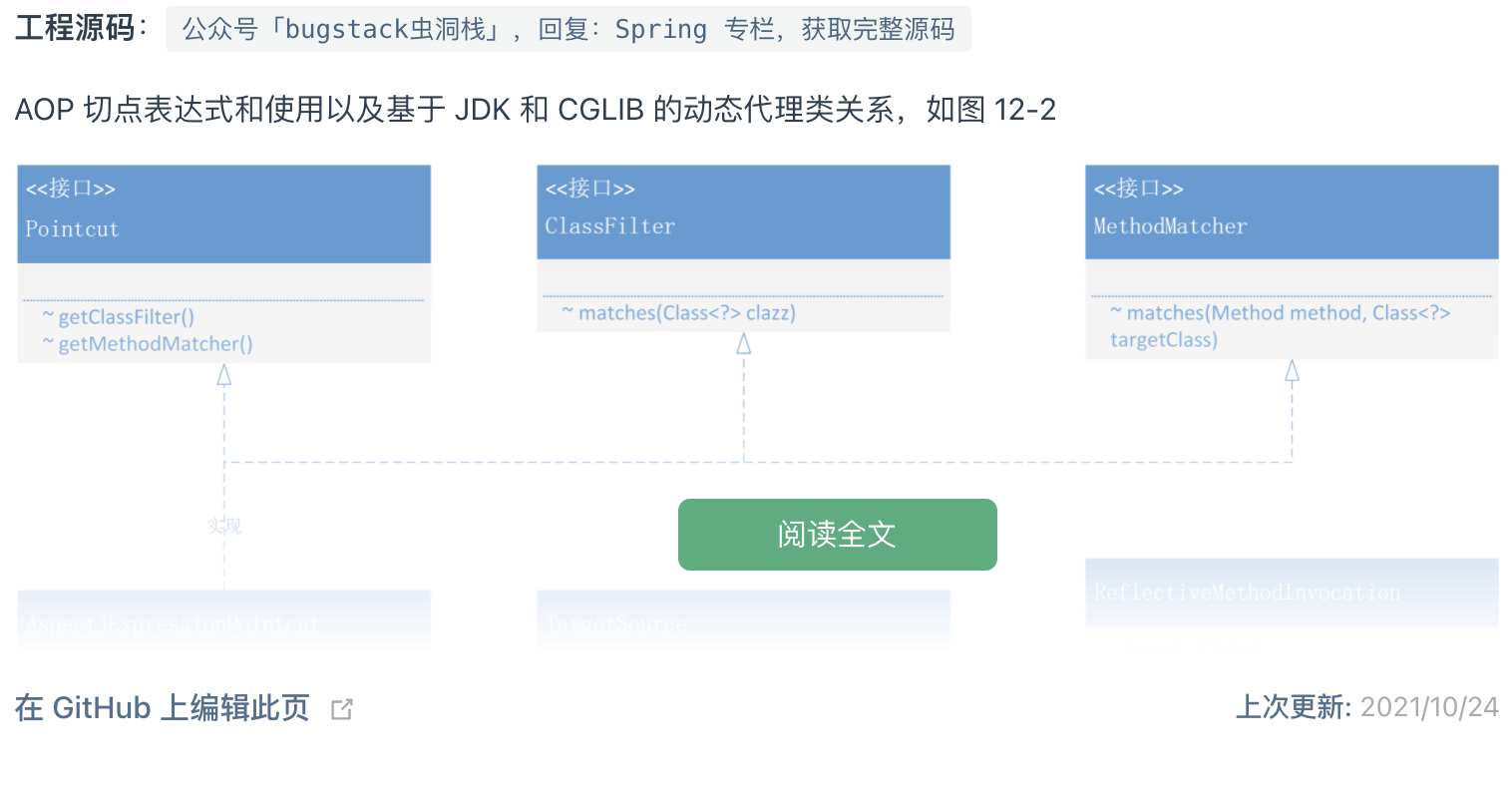
Task: Click the faded AspectJExpressionPointcut class box
Action: coord(223,621)
